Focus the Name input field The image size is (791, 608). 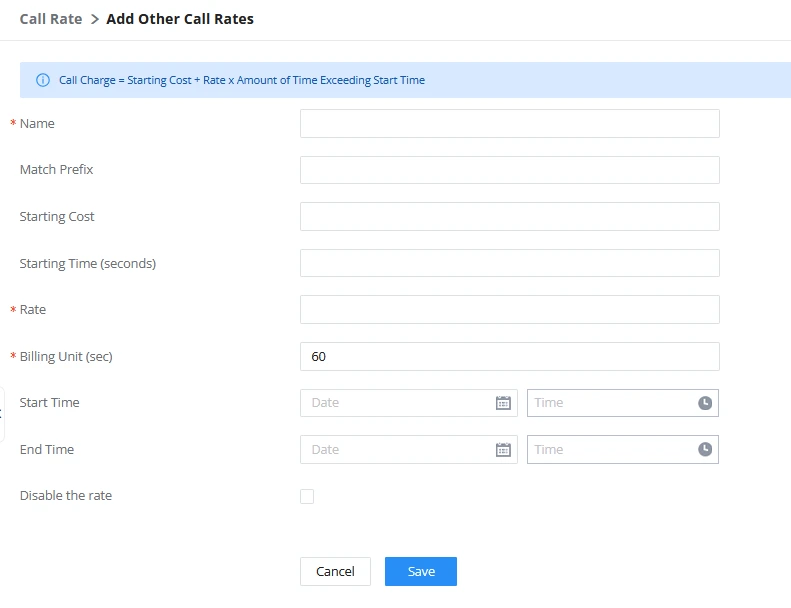510,124
